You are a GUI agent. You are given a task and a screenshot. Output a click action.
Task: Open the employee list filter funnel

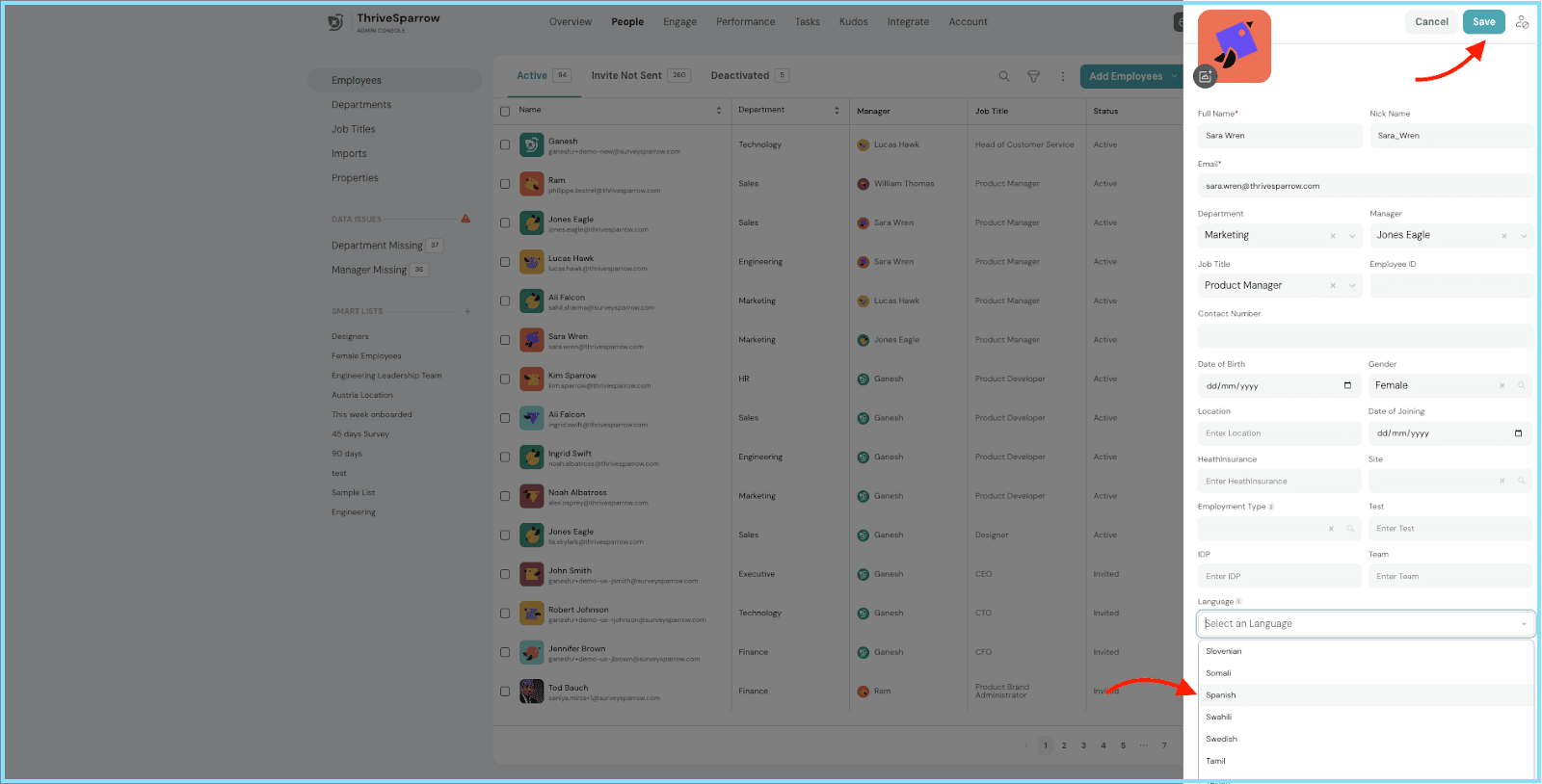(1033, 76)
